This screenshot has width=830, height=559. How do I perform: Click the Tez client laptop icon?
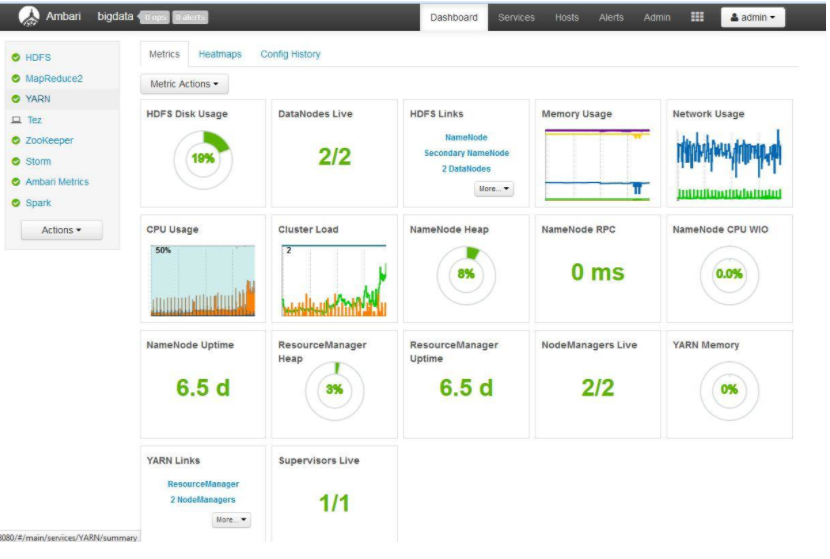coord(16,120)
